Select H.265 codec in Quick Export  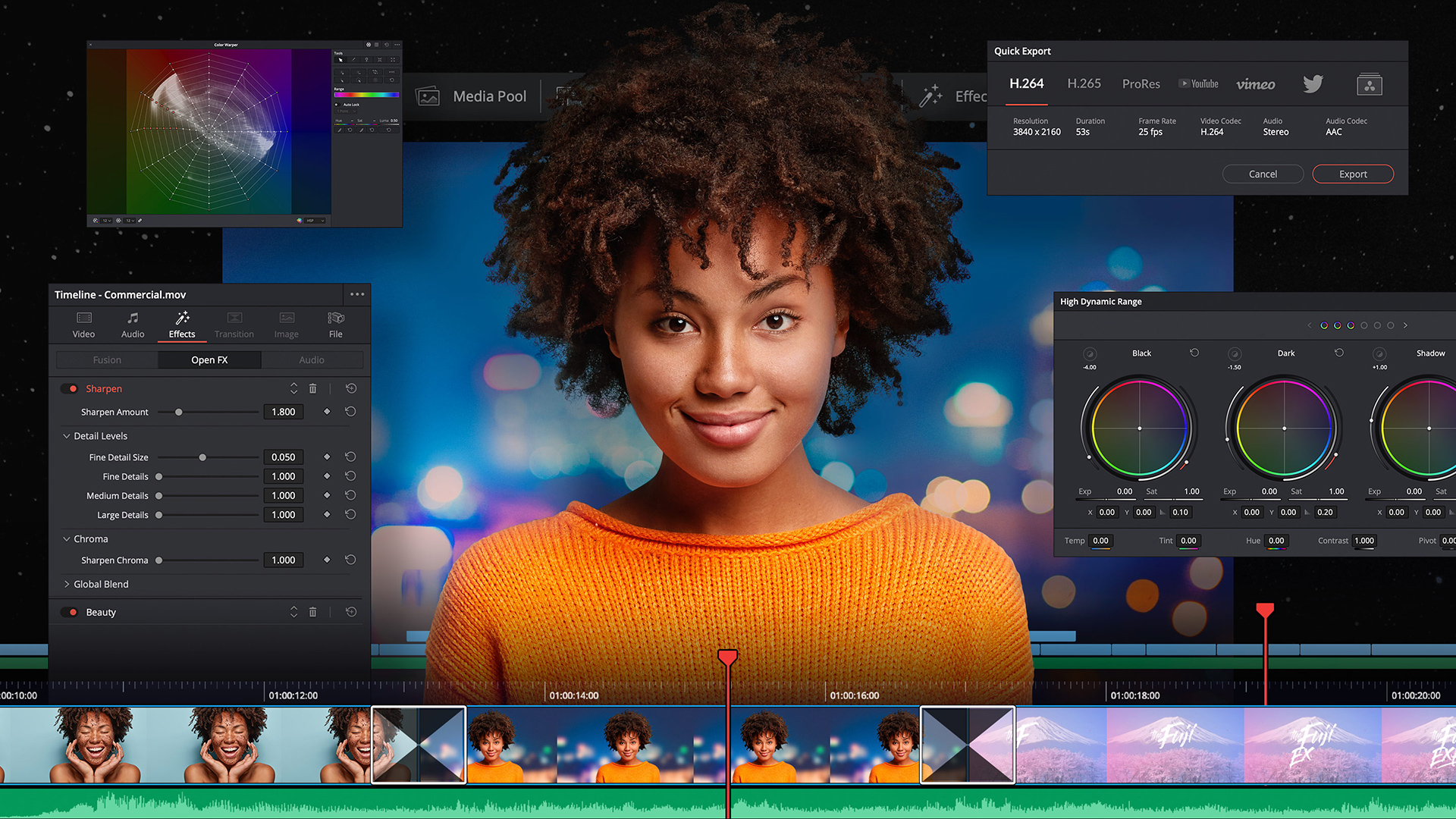click(x=1083, y=84)
